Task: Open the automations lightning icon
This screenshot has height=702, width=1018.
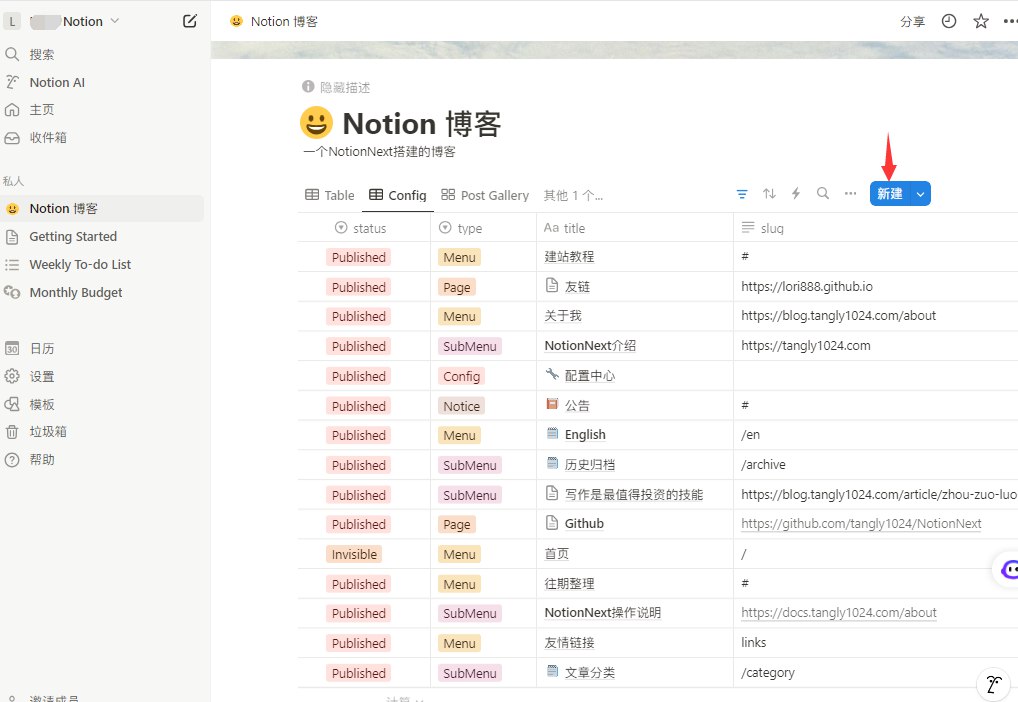Action: pos(796,194)
